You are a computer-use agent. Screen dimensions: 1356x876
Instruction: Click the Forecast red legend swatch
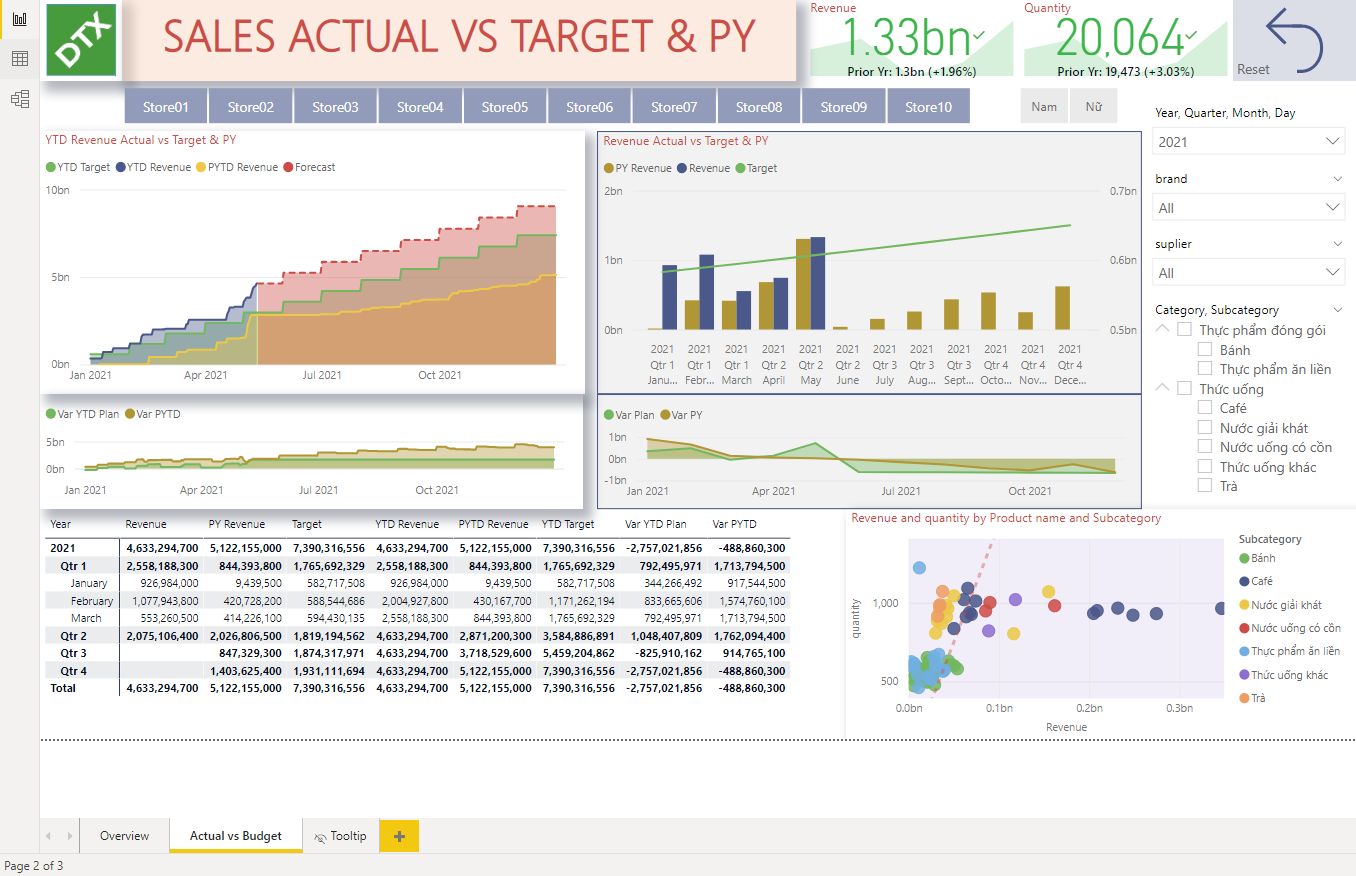289,167
